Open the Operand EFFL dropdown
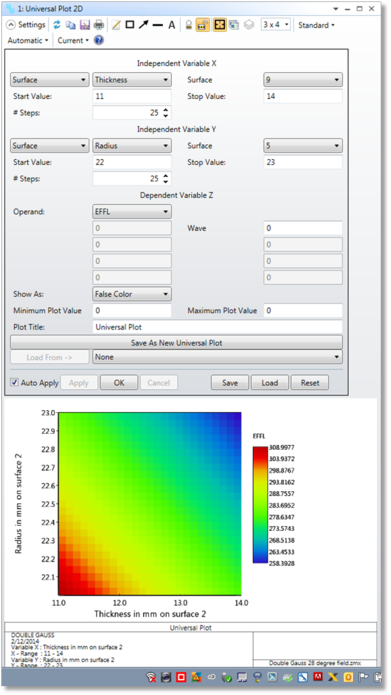The height and width of the screenshot is (695, 391). 132,212
